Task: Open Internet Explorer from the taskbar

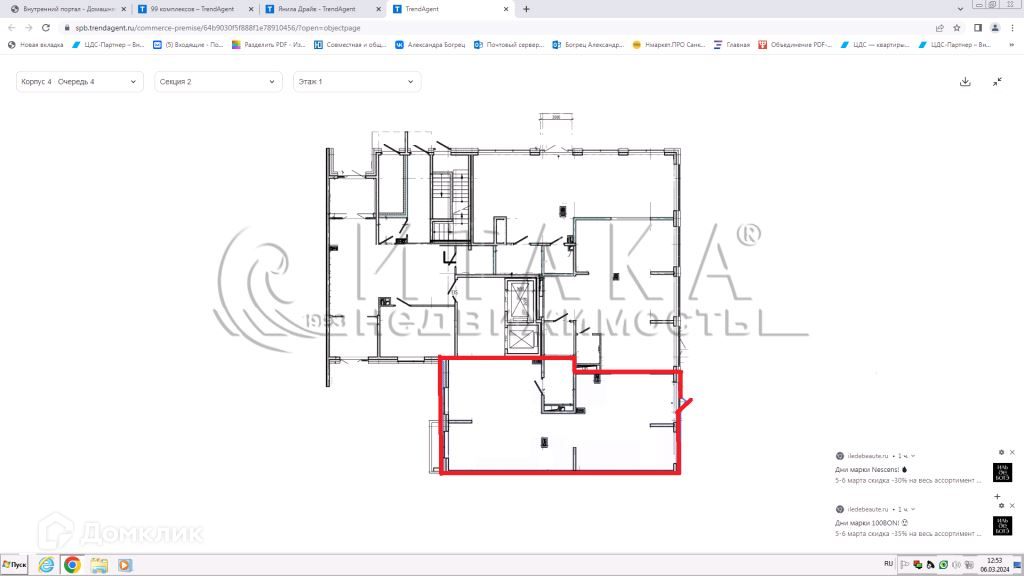Action: (x=46, y=565)
